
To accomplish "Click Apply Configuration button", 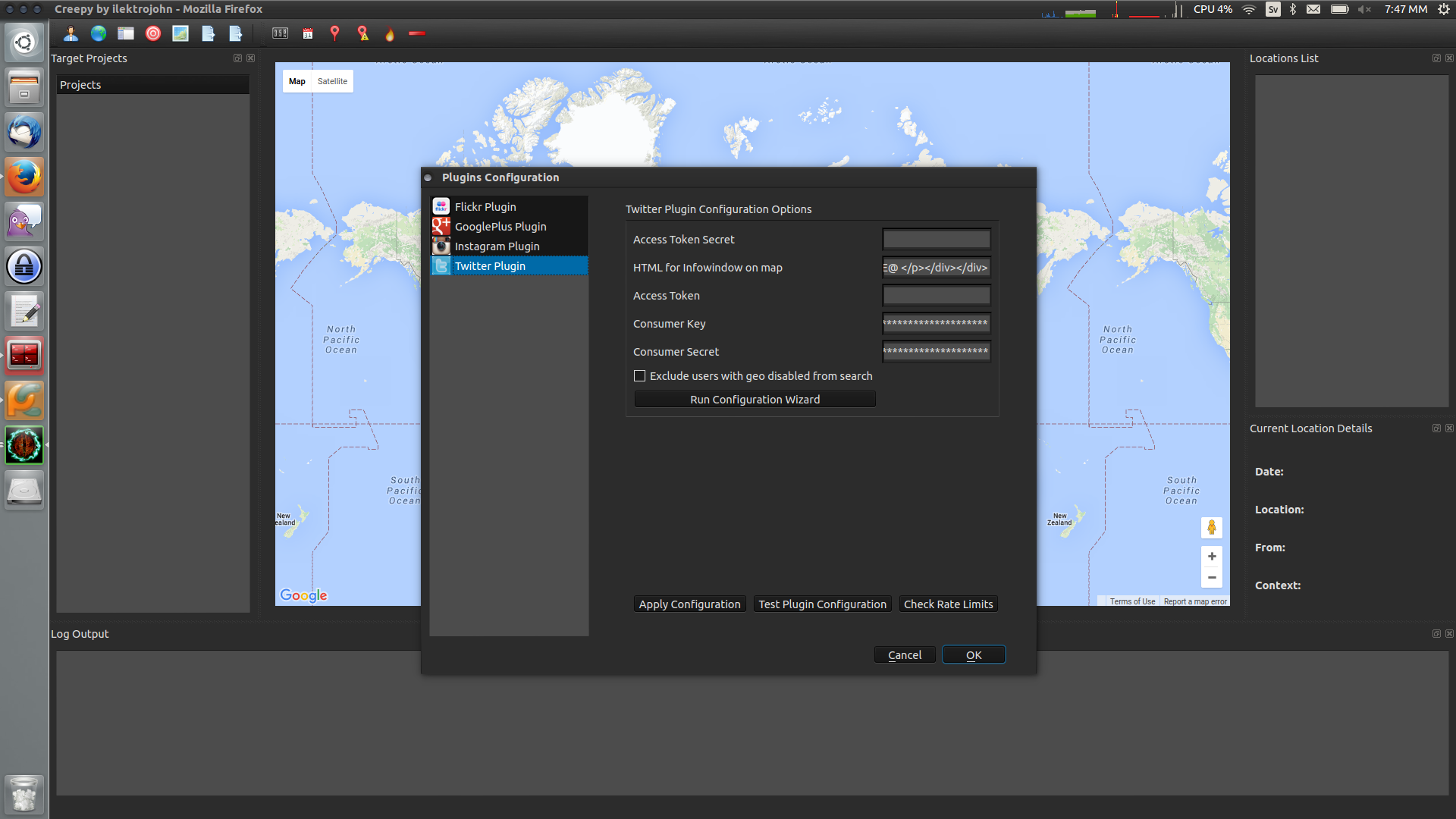I will [689, 604].
